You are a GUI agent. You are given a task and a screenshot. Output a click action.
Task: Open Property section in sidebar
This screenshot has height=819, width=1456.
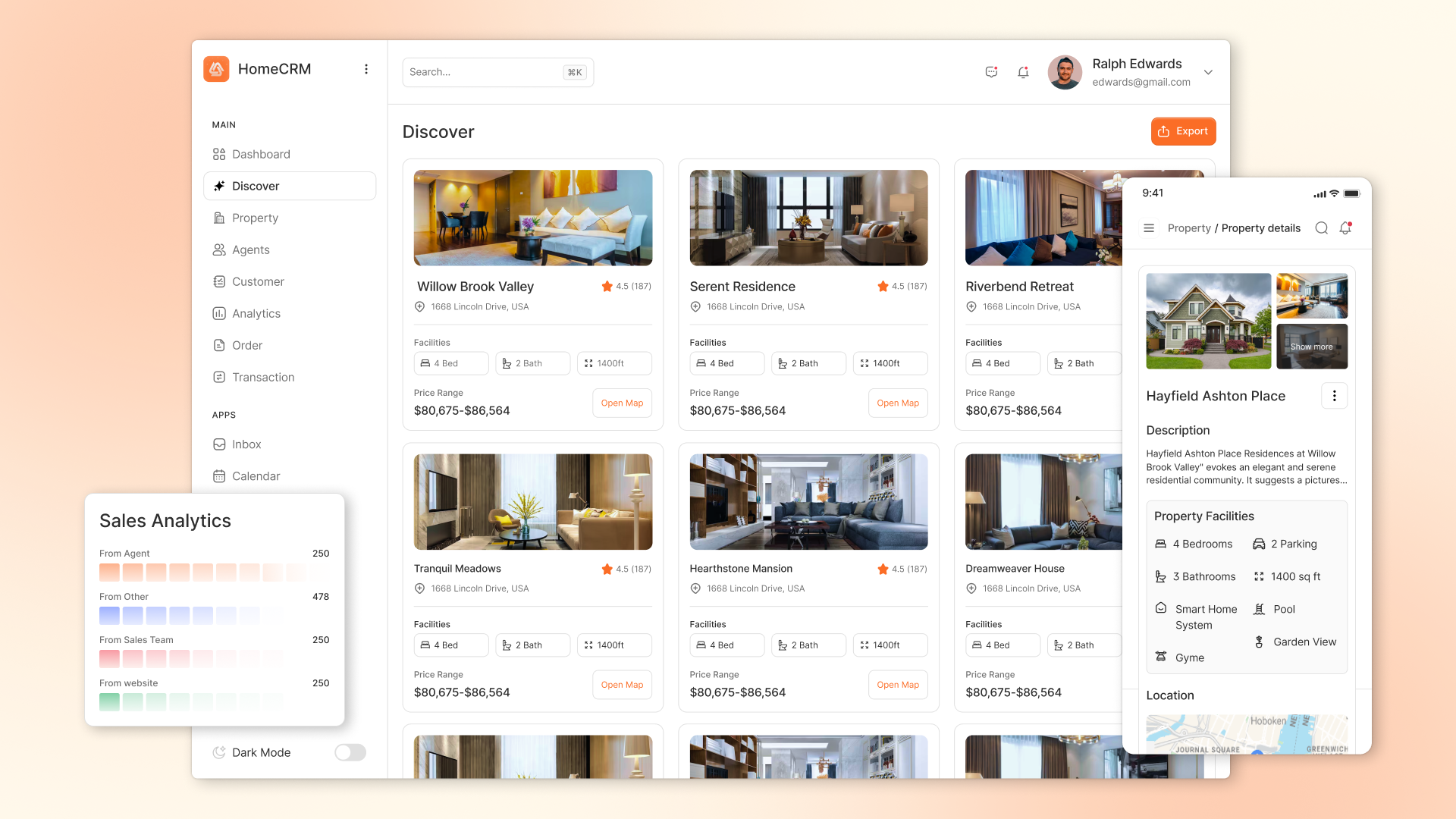point(290,218)
